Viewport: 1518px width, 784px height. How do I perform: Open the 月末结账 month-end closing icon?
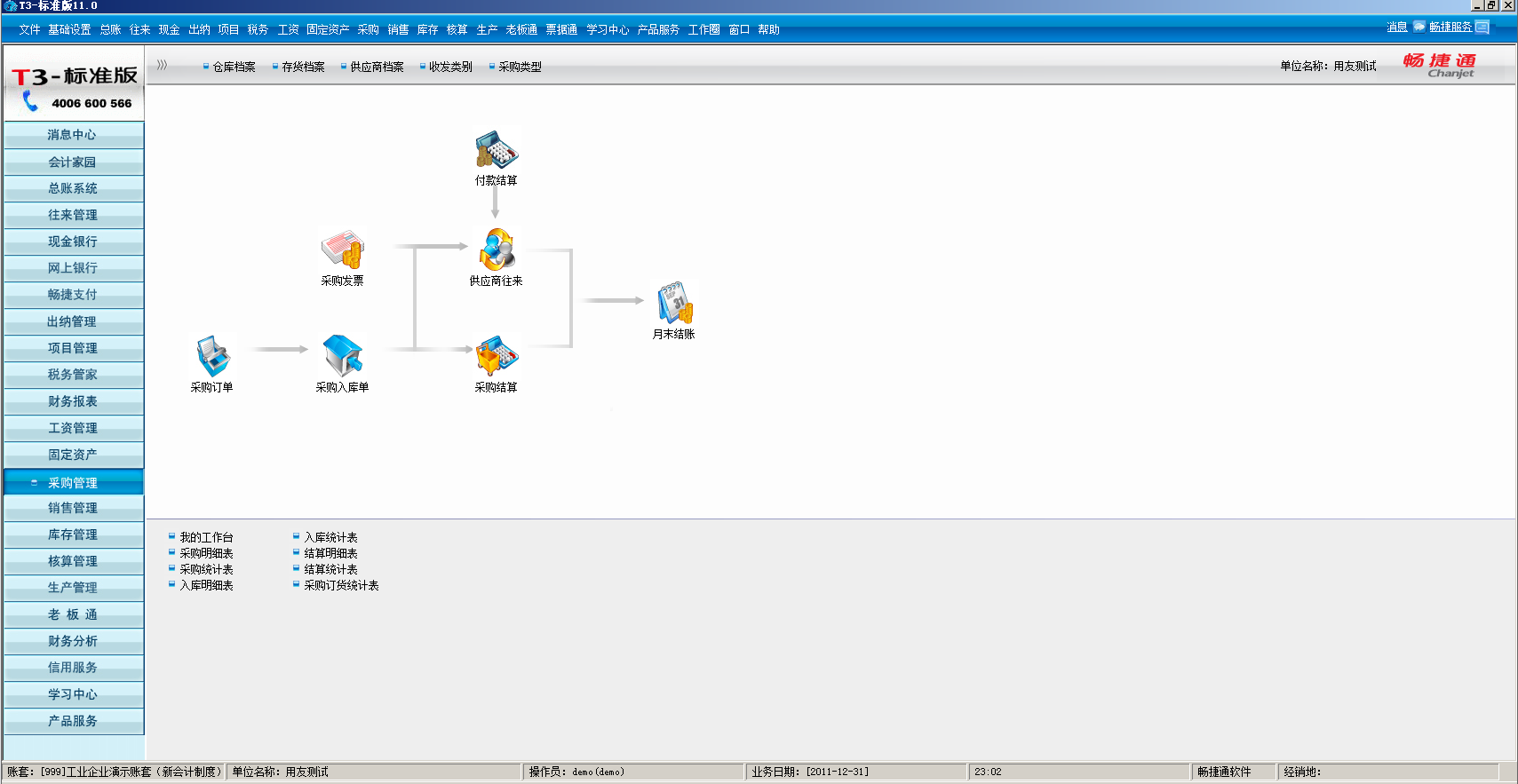coord(674,303)
